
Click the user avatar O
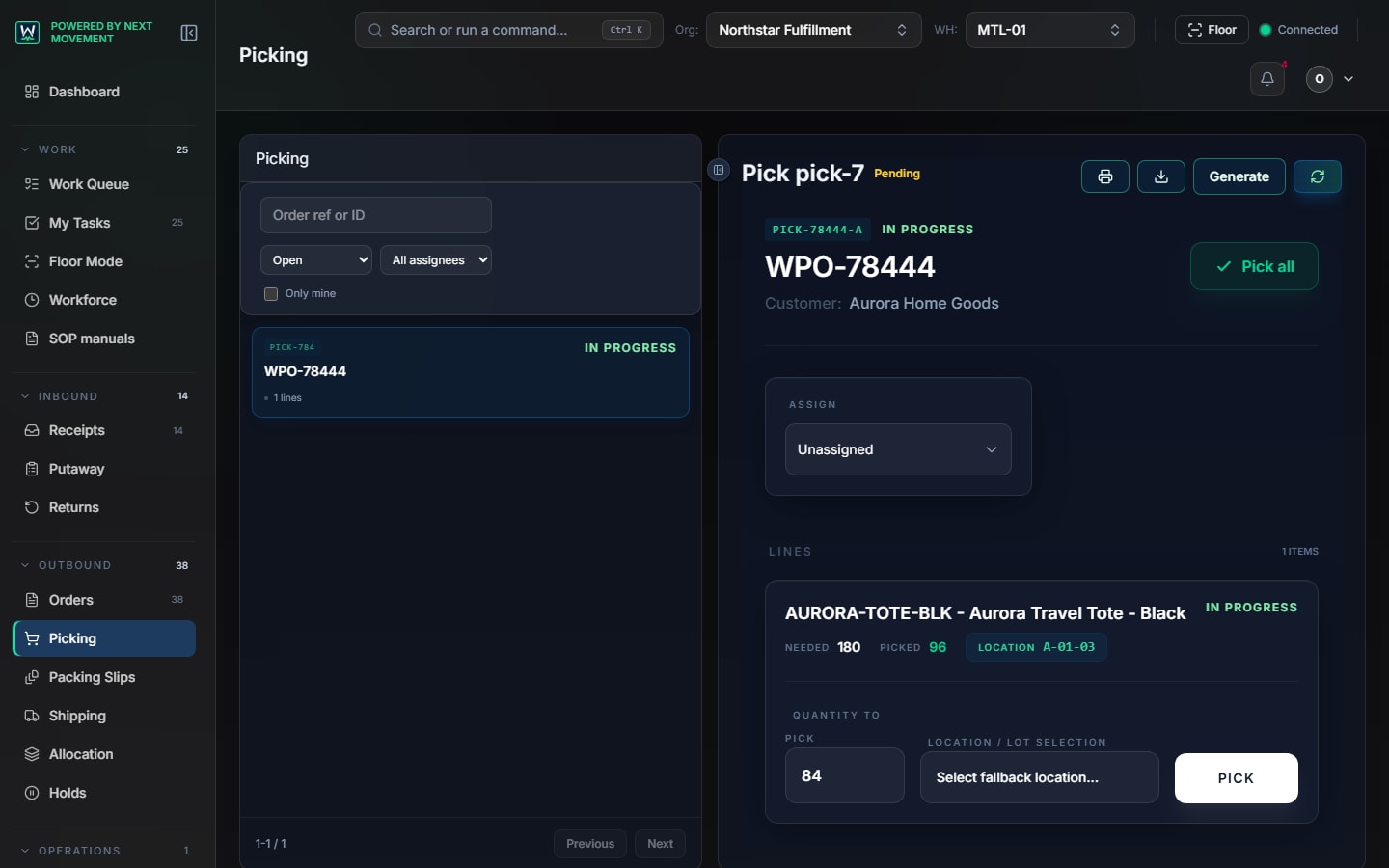tap(1320, 79)
